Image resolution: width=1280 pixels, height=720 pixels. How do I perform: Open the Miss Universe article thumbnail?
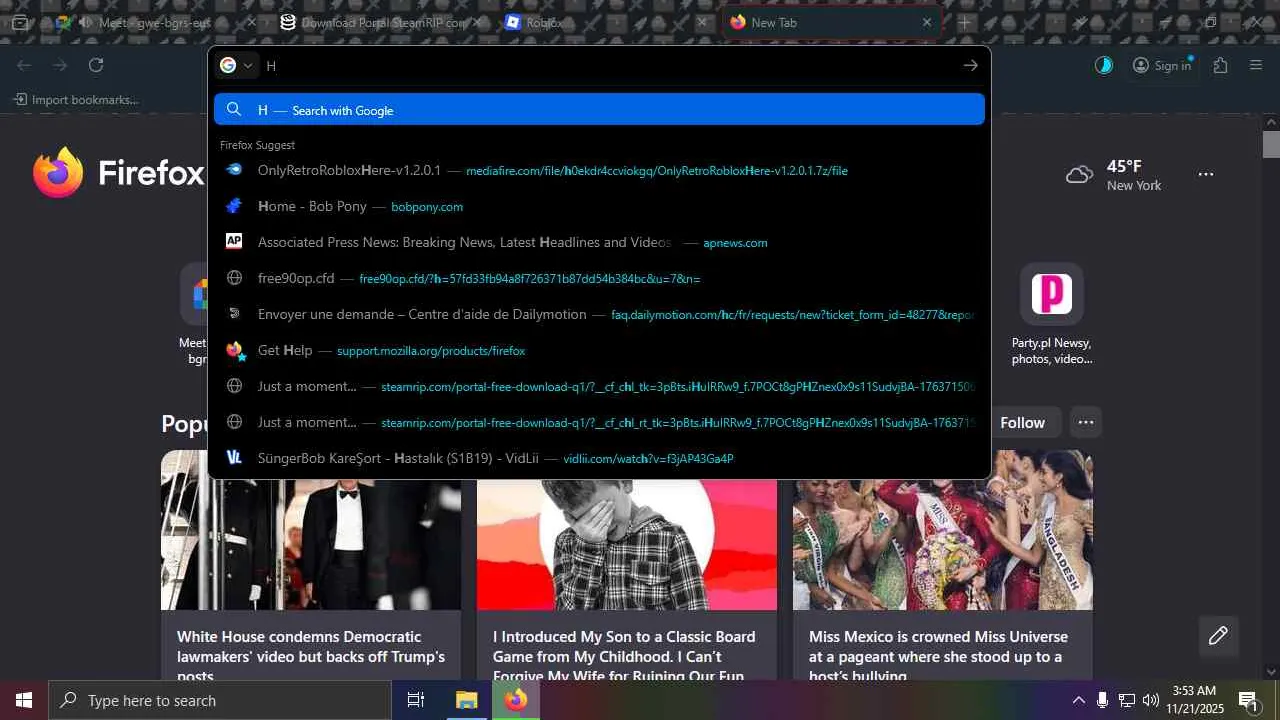click(x=943, y=530)
